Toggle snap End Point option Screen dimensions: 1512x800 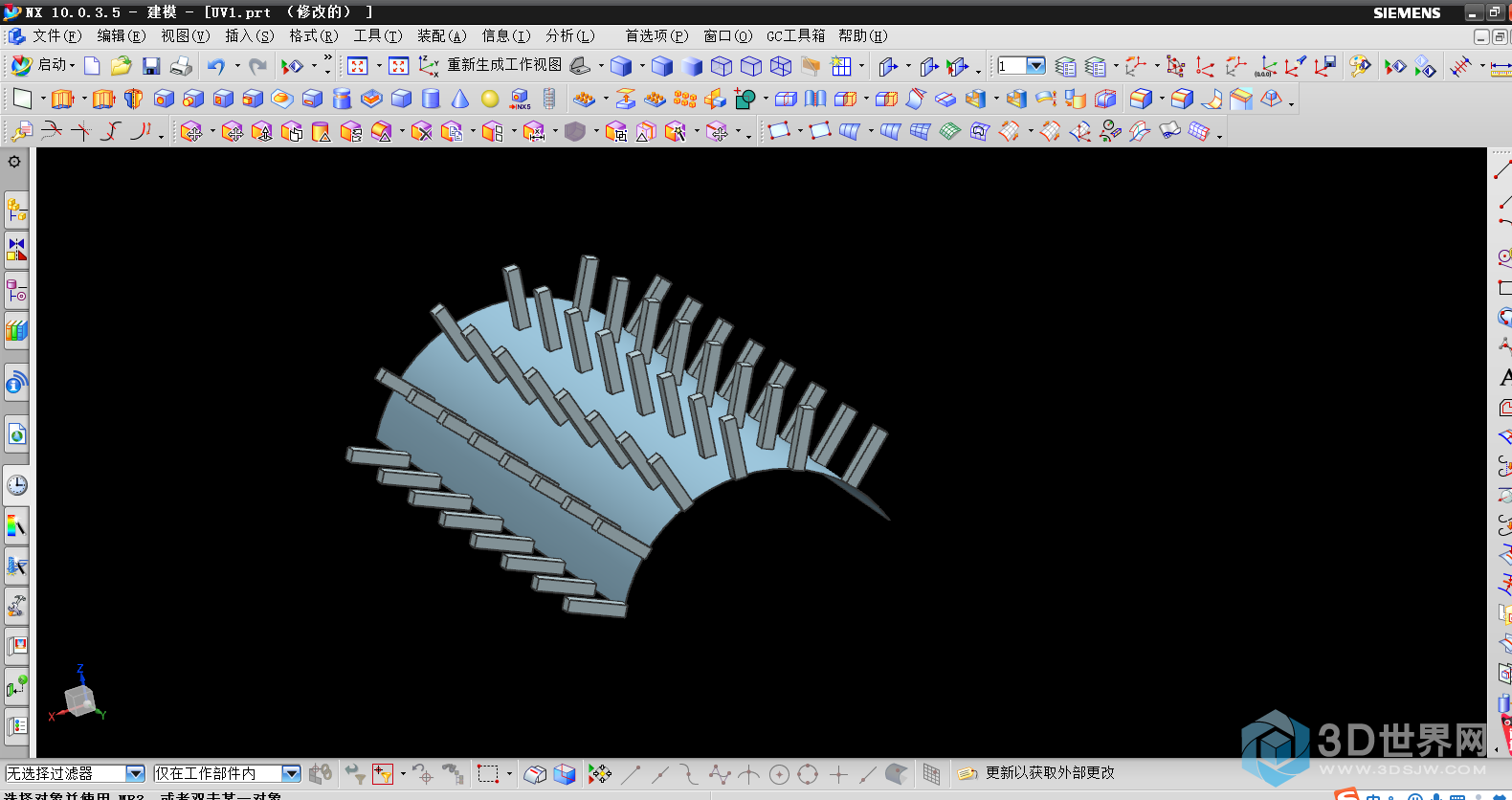point(631,773)
